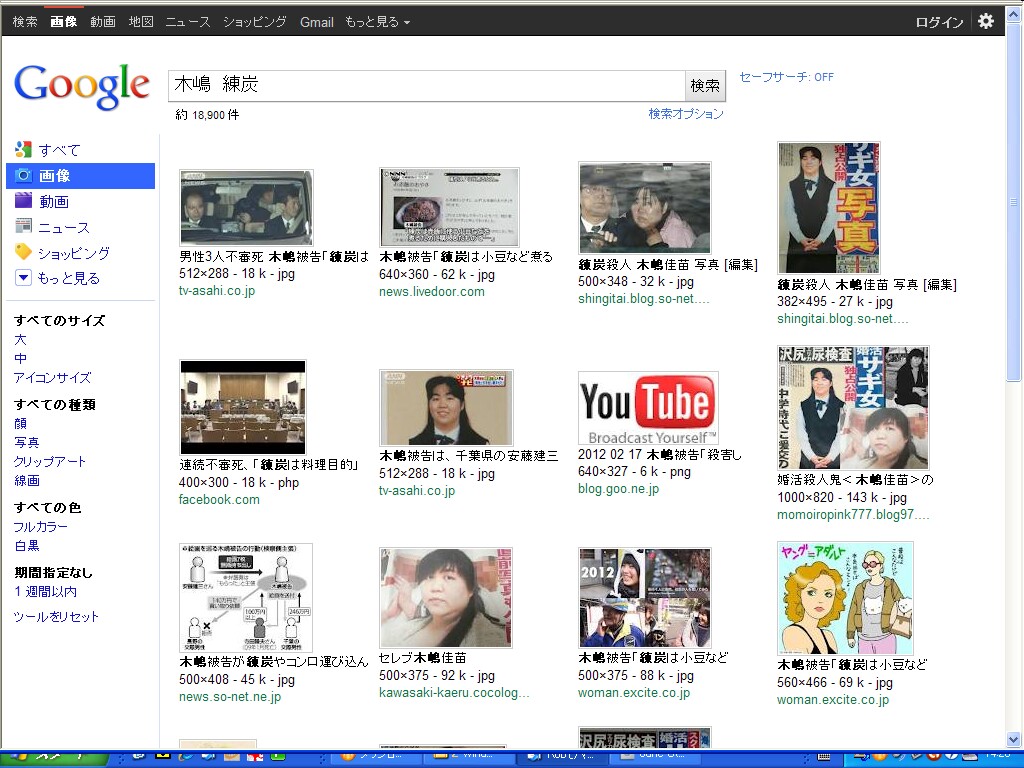Open もっと見る dropdown in top bar
This screenshot has height=768, width=1024.
pos(377,22)
